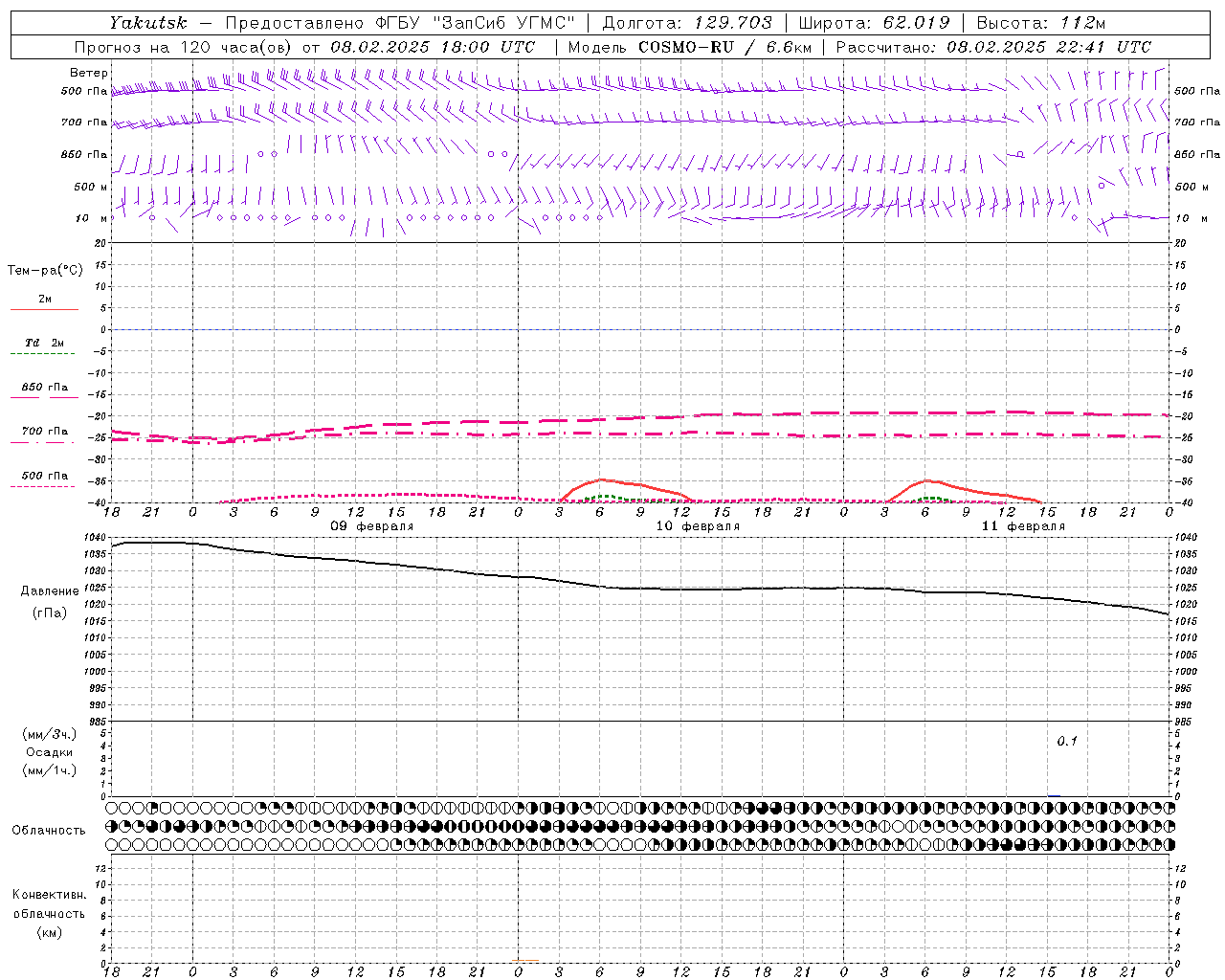Click the Осадки panel label
1225x980 pixels.
(50, 752)
